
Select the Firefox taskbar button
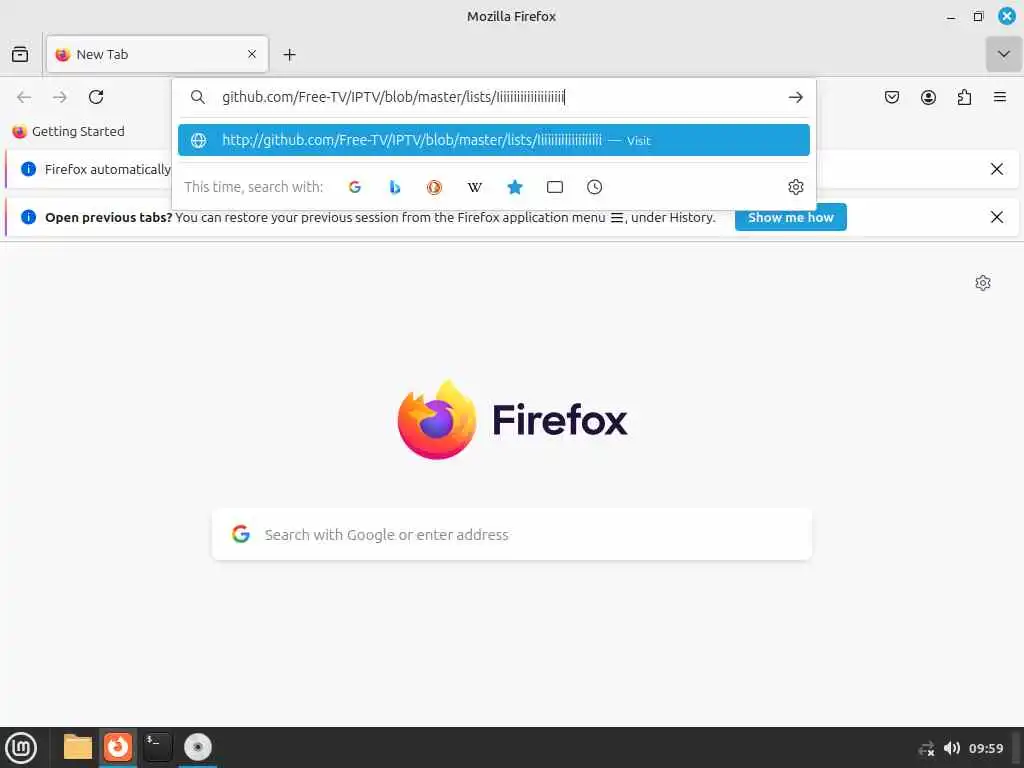click(118, 747)
